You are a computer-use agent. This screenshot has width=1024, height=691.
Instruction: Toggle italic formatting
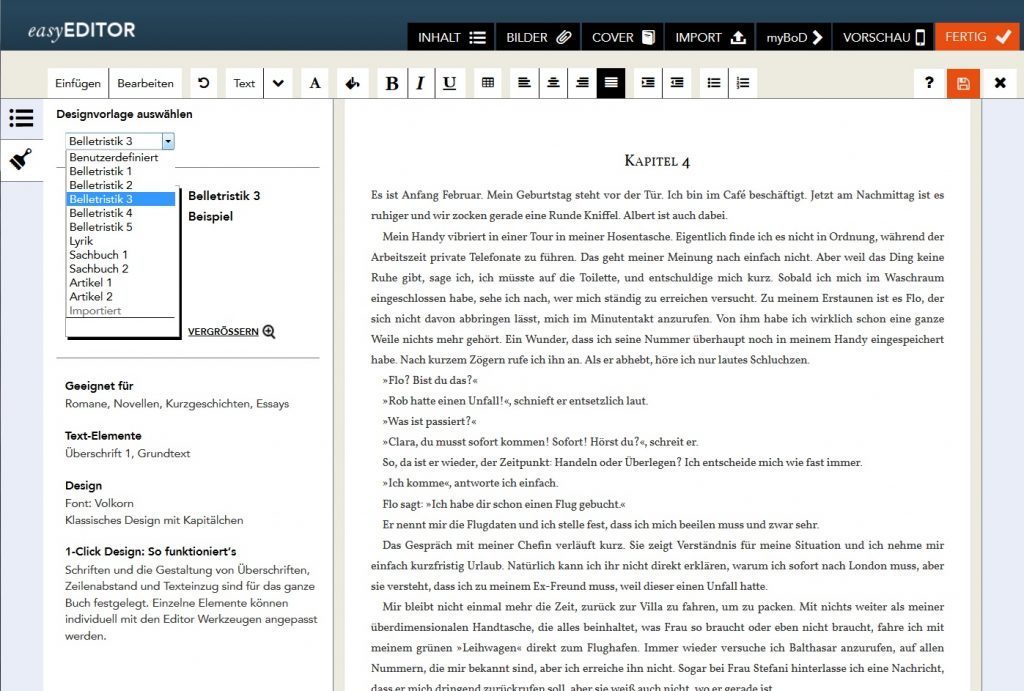point(421,83)
